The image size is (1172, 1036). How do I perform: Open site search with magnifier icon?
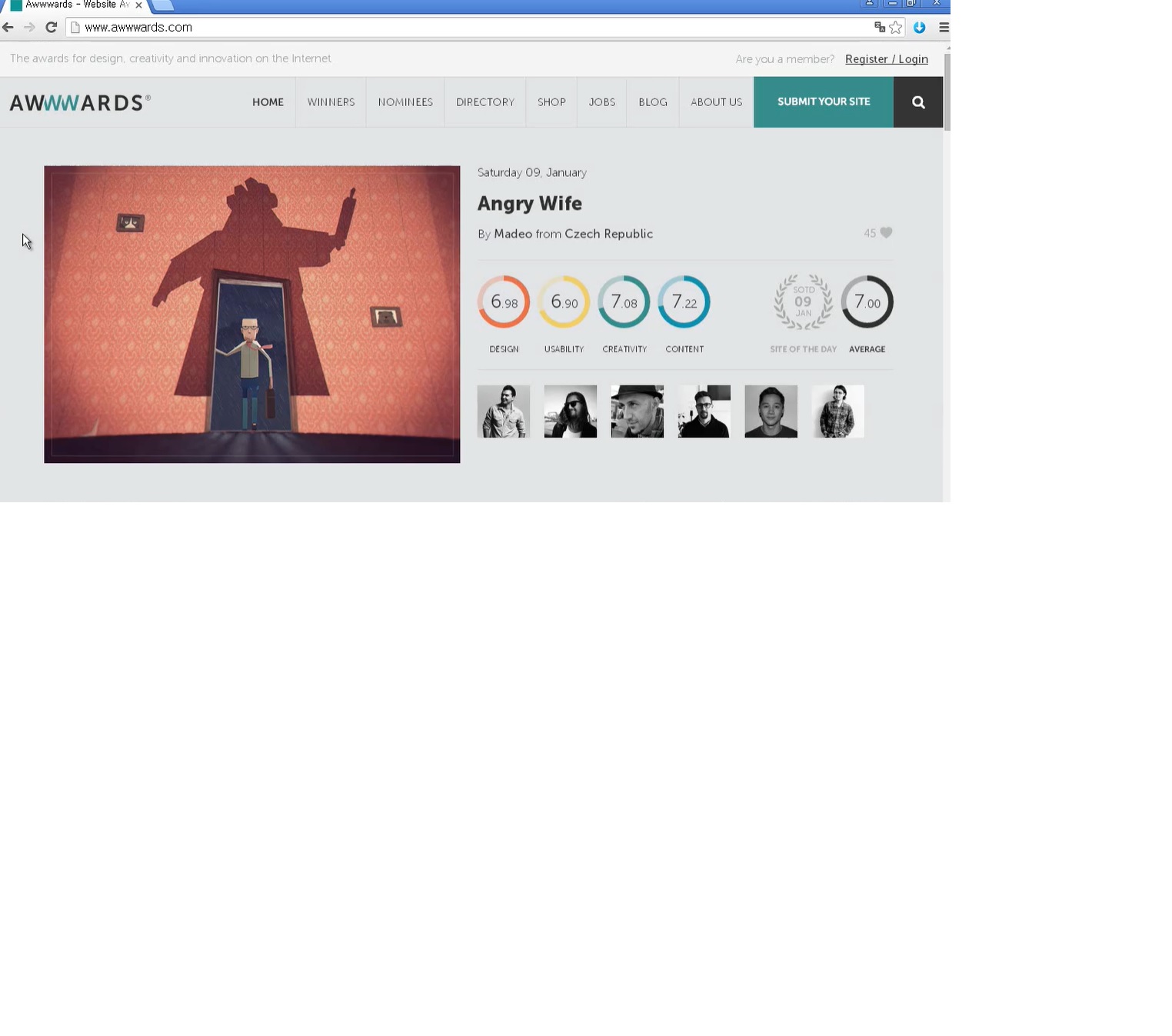(x=918, y=102)
